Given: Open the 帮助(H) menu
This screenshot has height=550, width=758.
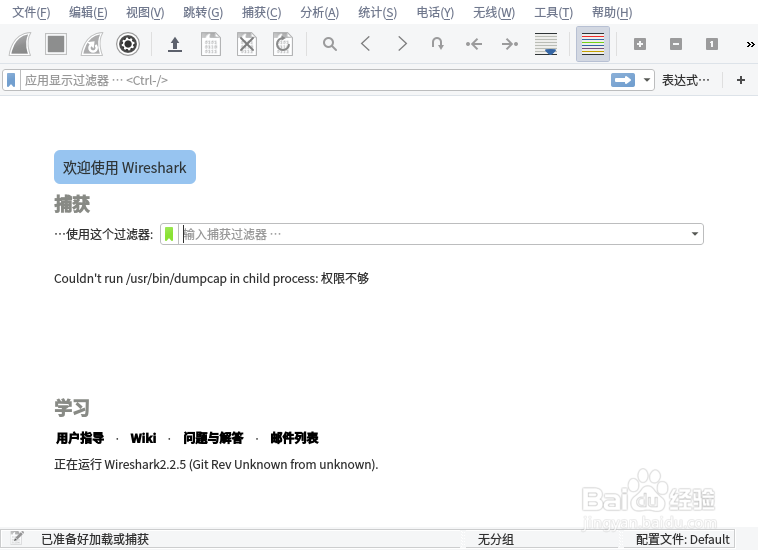Looking at the screenshot, I should click(612, 12).
